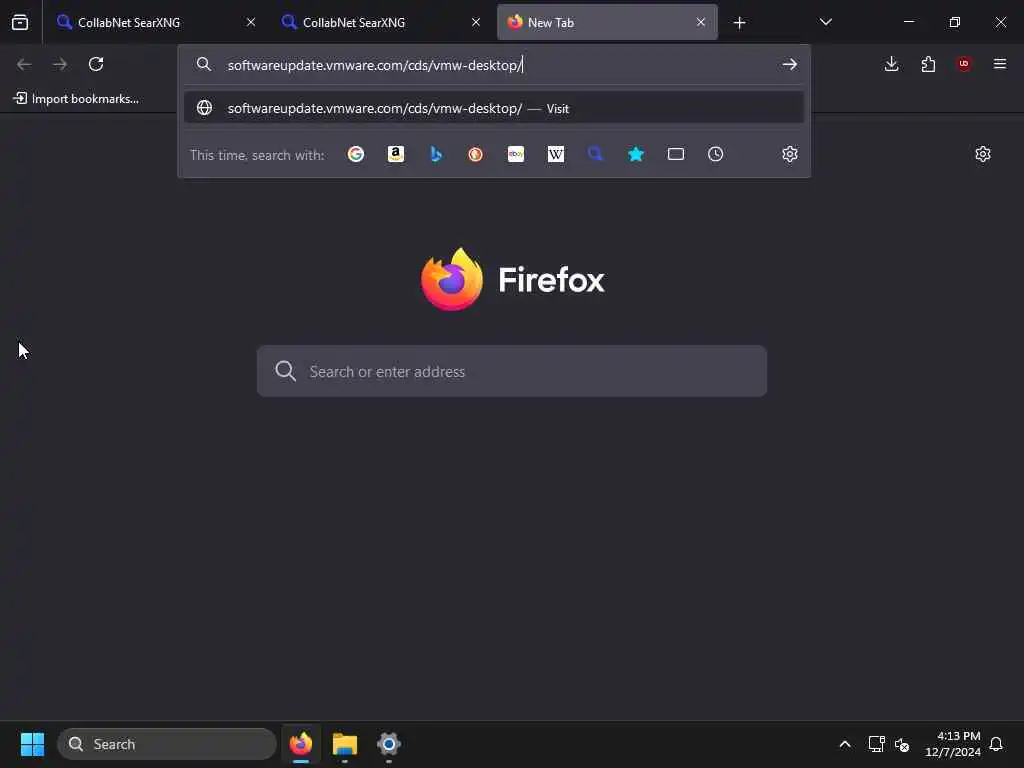Open Settings from the taskbar

(x=389, y=744)
